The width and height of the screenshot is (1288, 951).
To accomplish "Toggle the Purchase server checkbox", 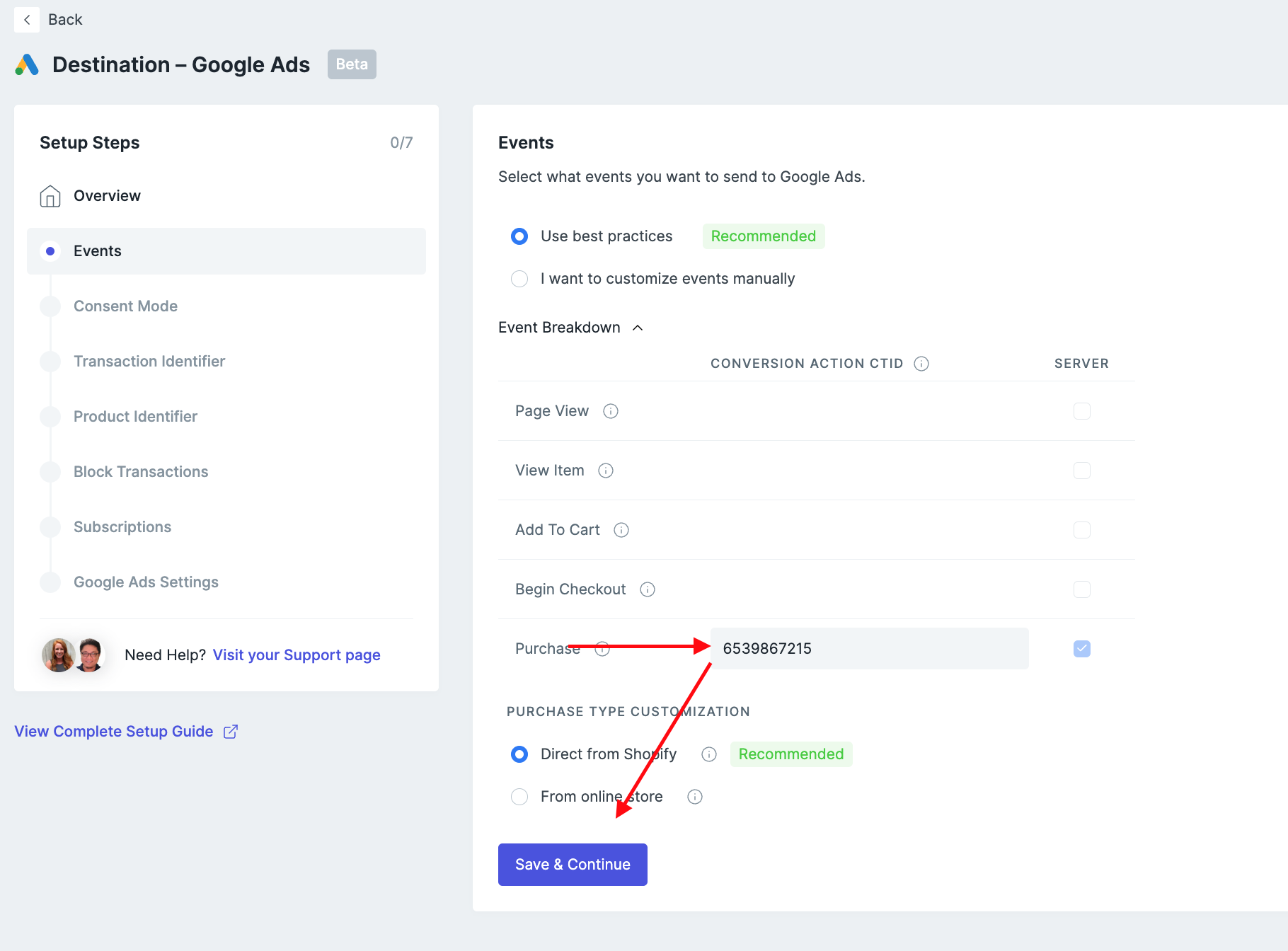I will [x=1082, y=649].
